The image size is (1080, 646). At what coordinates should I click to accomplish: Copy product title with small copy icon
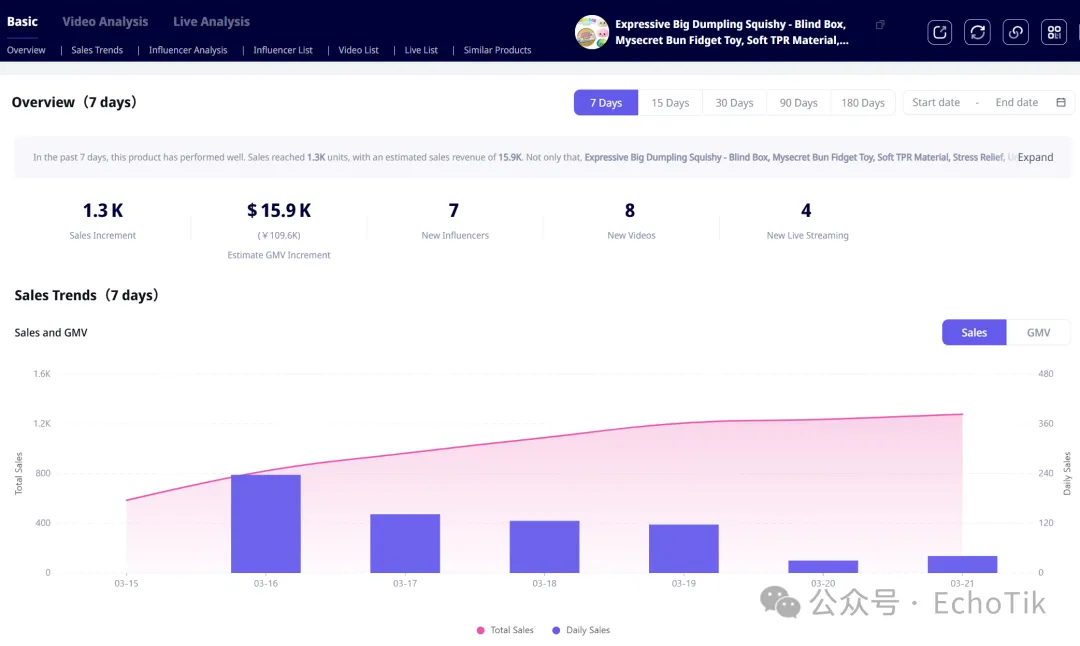click(x=880, y=25)
